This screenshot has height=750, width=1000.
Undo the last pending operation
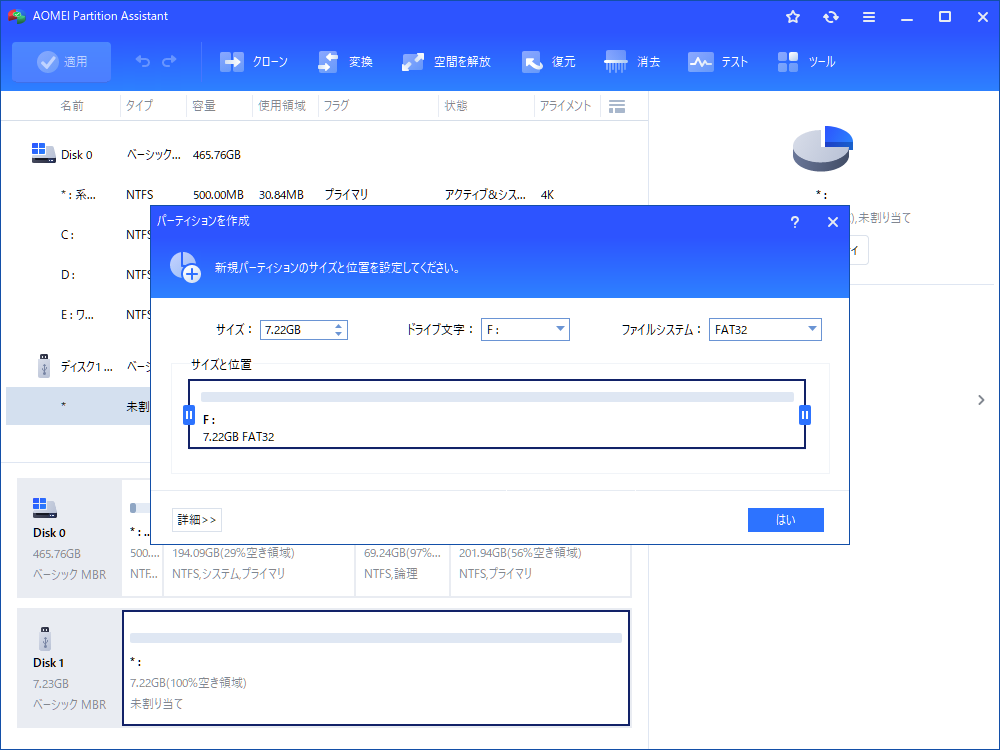click(143, 61)
